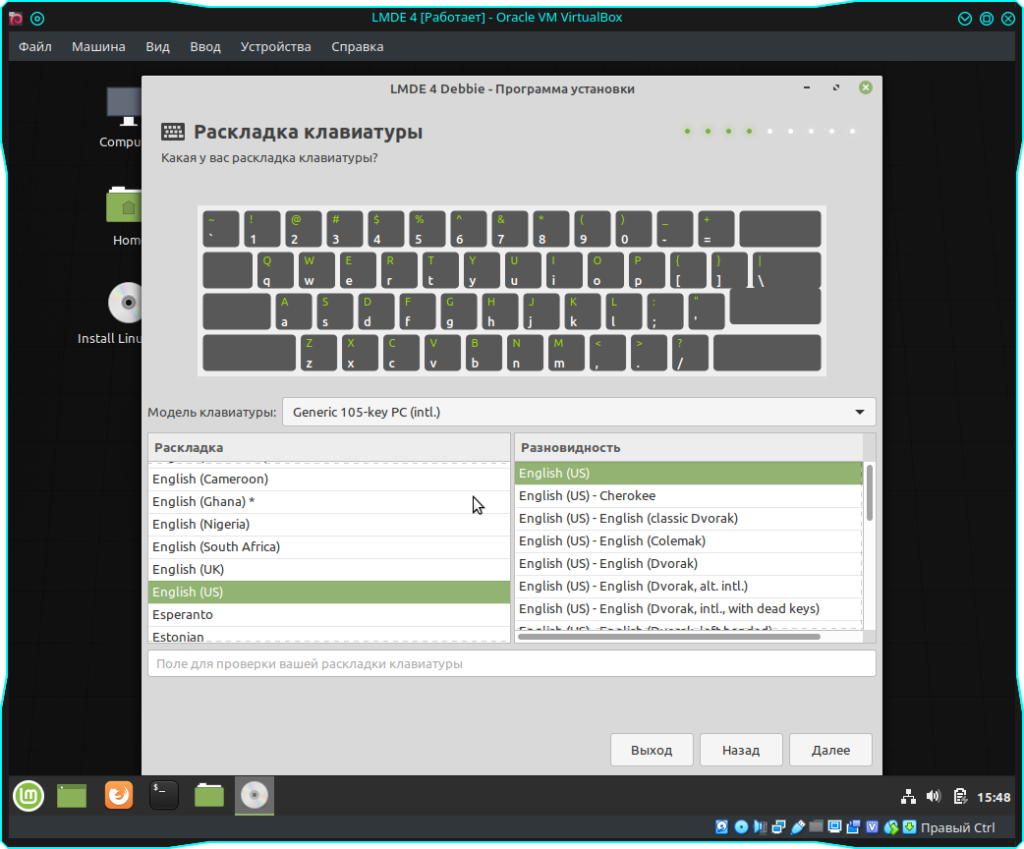The width and height of the screenshot is (1024, 849).
Task: Click the network connection tray icon
Action: coord(908,797)
